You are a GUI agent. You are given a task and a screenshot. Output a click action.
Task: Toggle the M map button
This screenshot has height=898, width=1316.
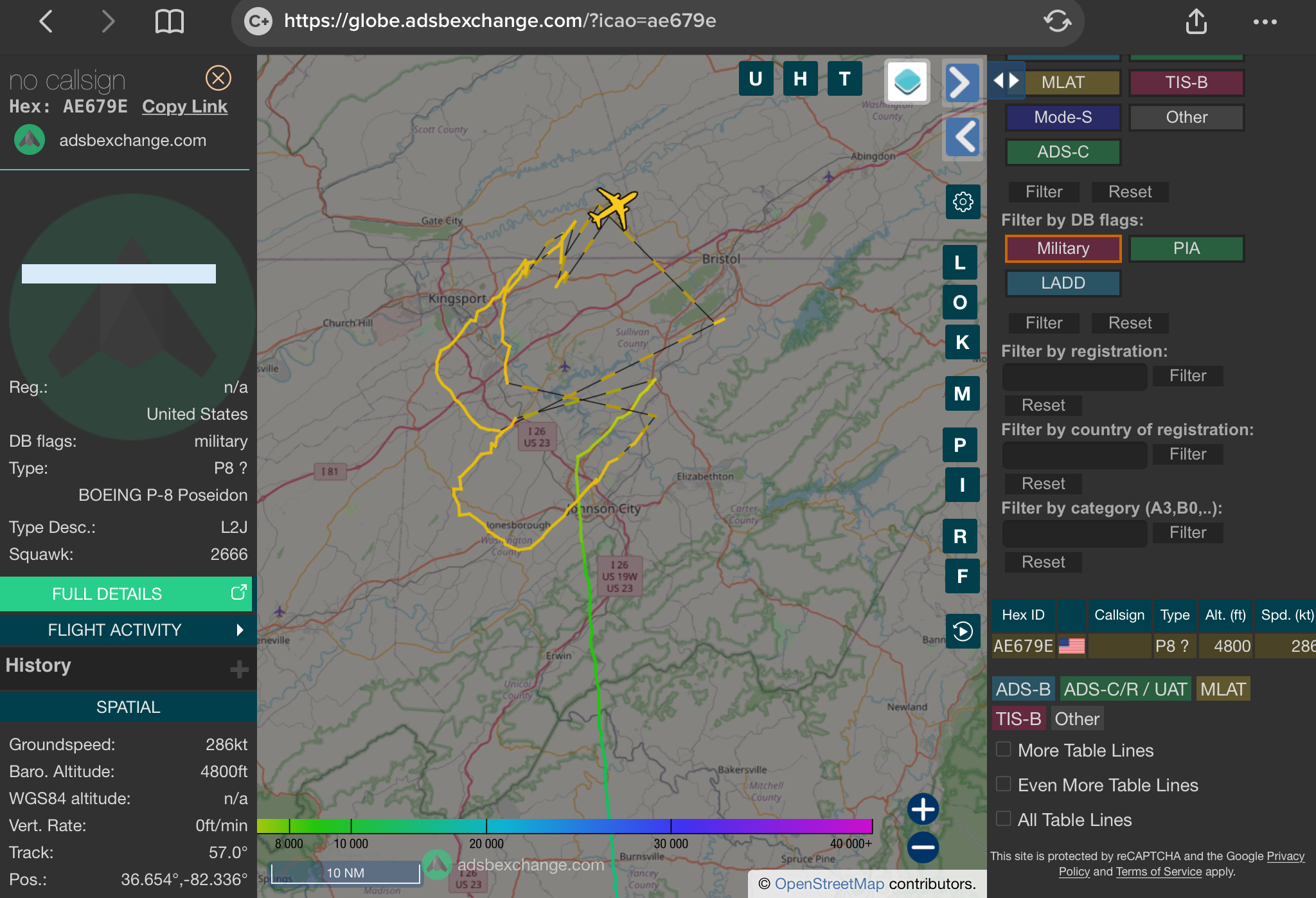[x=962, y=393]
